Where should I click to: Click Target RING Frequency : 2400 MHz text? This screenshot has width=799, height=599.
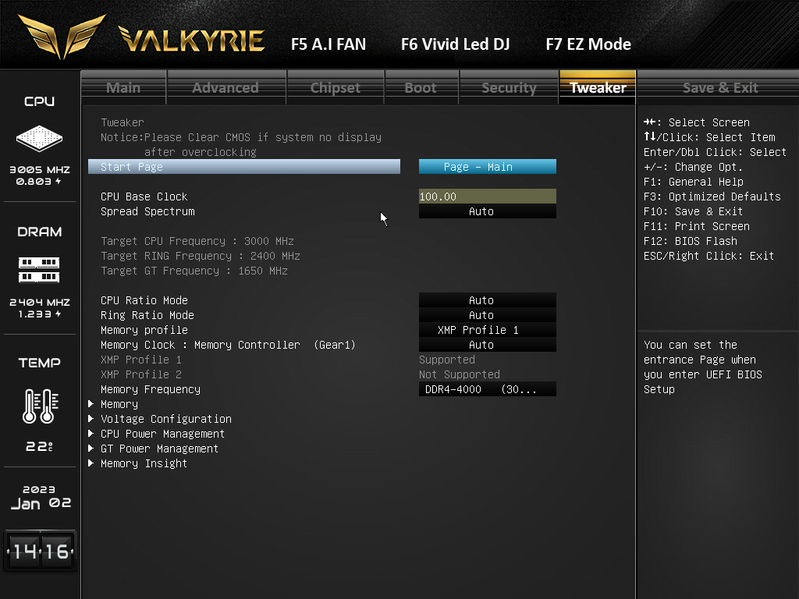coord(200,256)
